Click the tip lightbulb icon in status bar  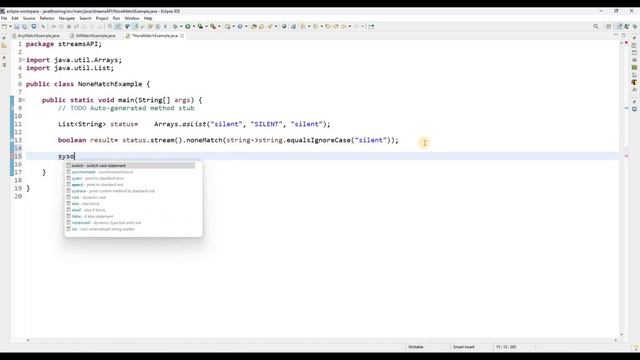[636, 348]
